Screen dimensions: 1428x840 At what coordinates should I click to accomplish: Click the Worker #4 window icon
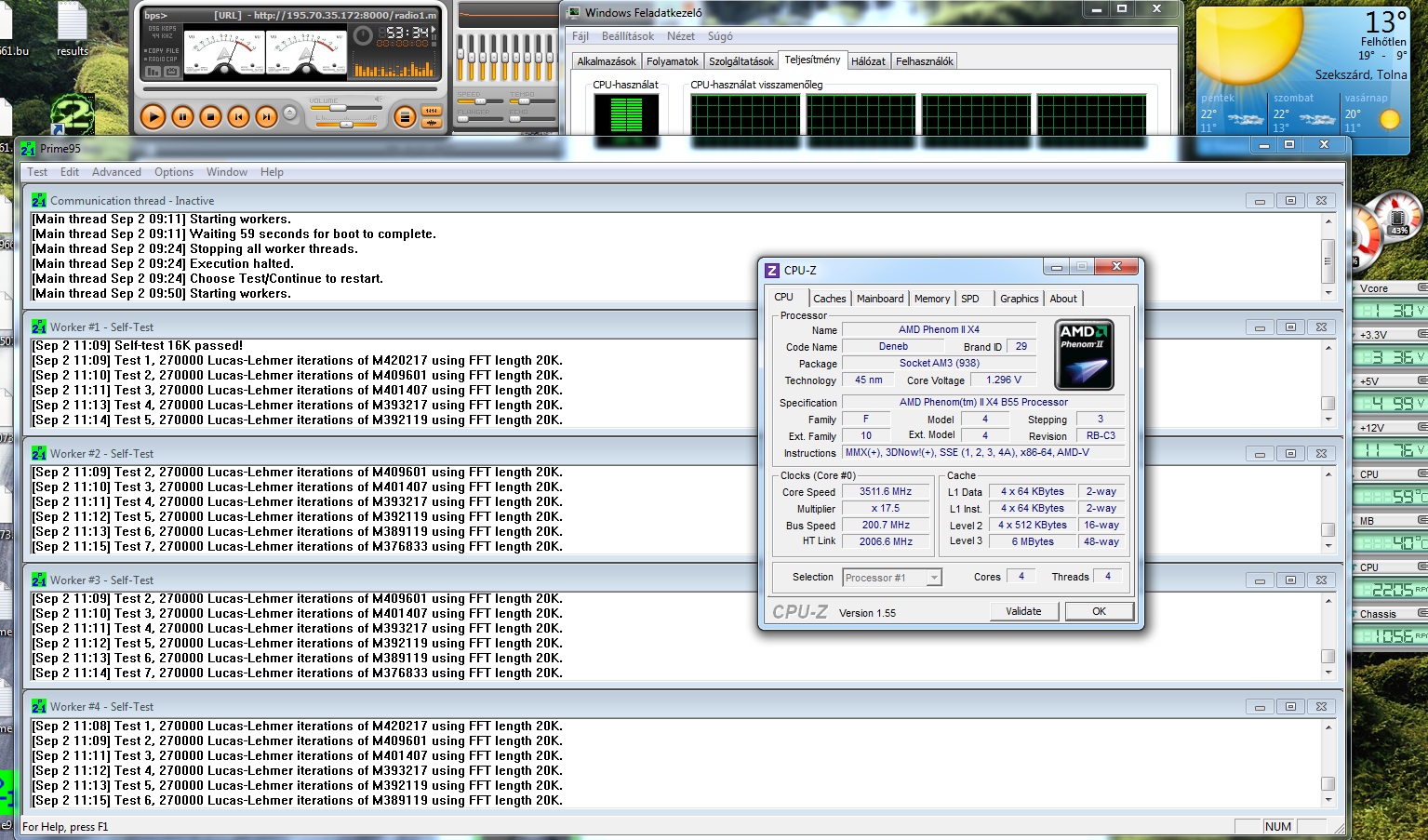39,706
